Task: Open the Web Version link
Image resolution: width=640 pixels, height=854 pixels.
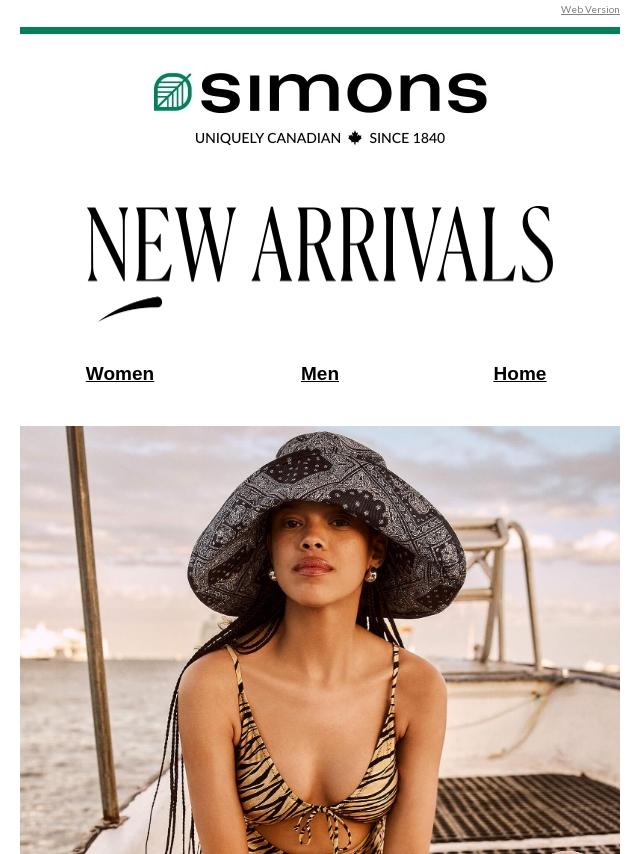Action: pyautogui.click(x=590, y=10)
